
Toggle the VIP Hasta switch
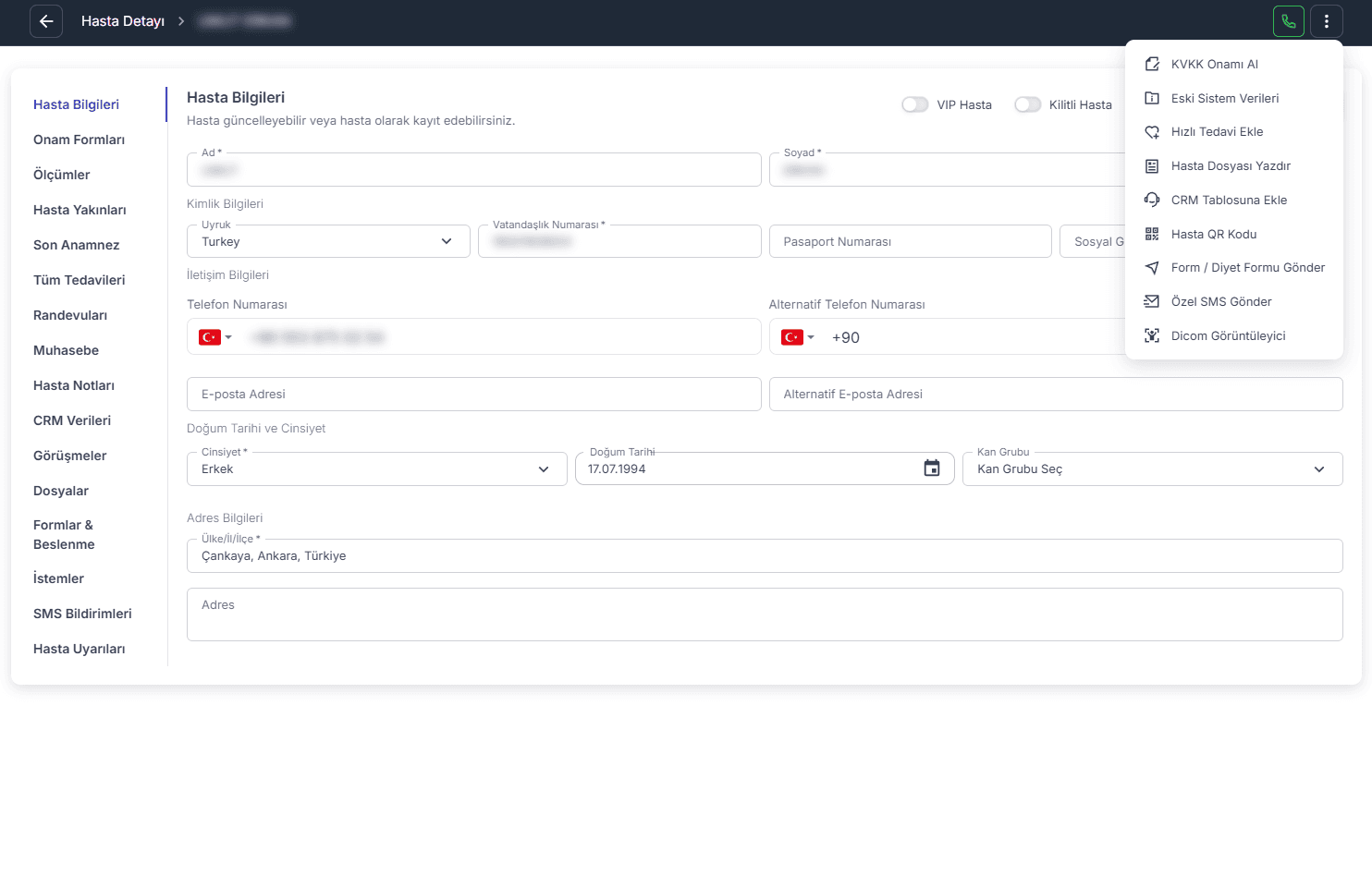click(x=915, y=104)
